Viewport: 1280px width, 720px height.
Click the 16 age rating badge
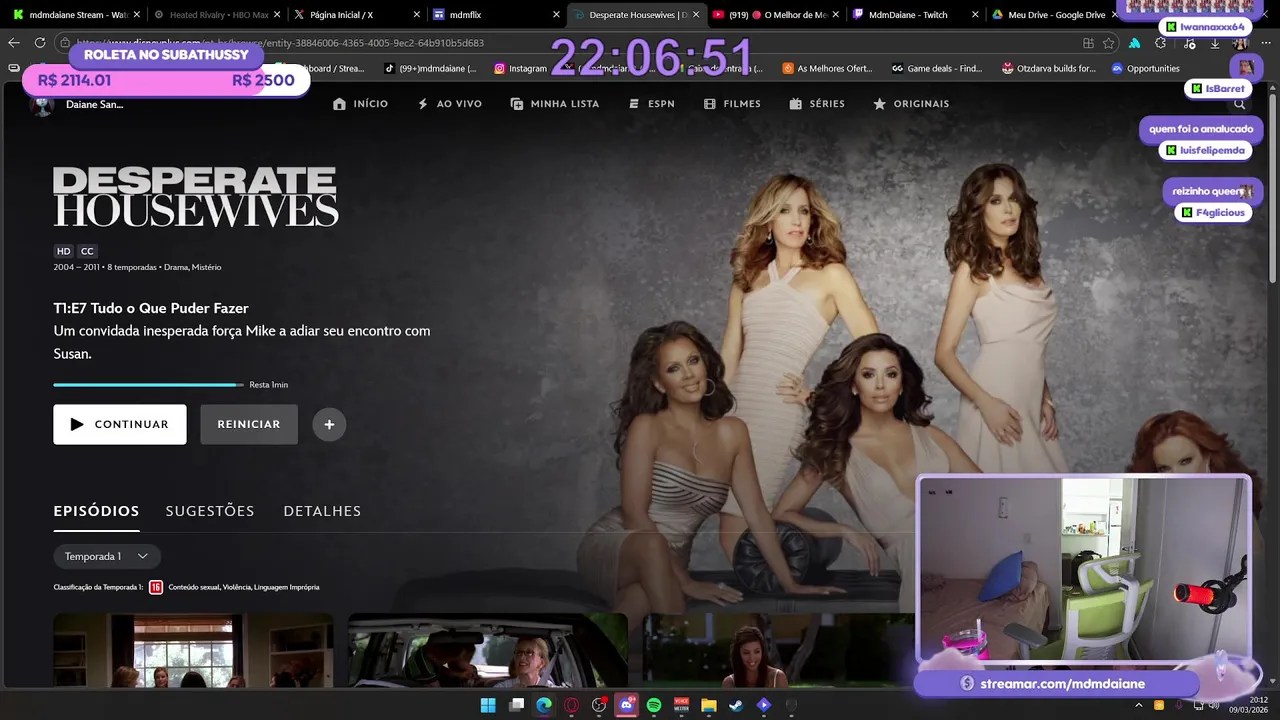[x=156, y=587]
